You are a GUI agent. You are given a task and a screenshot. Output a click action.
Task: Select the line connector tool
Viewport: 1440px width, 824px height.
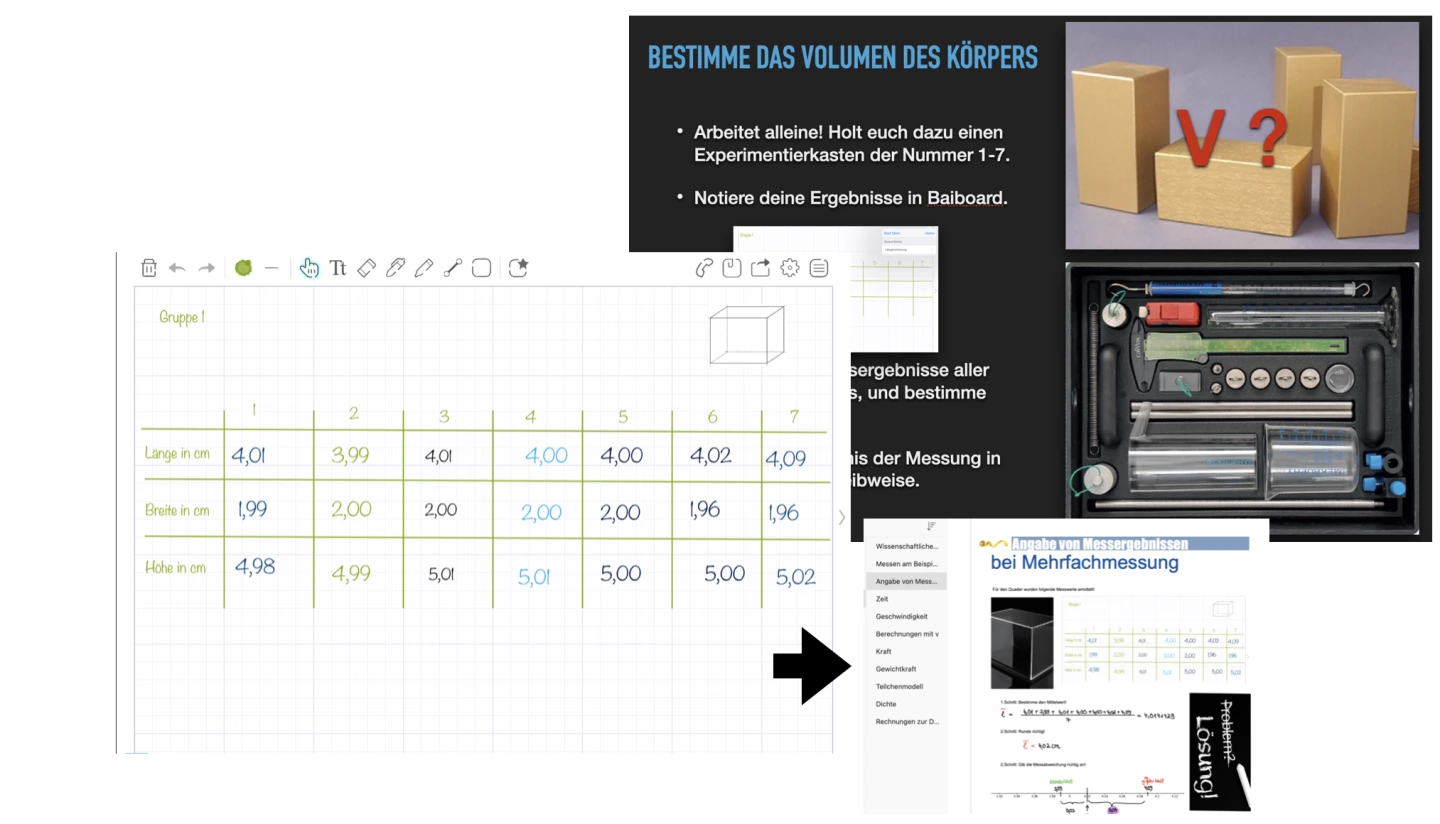(452, 267)
